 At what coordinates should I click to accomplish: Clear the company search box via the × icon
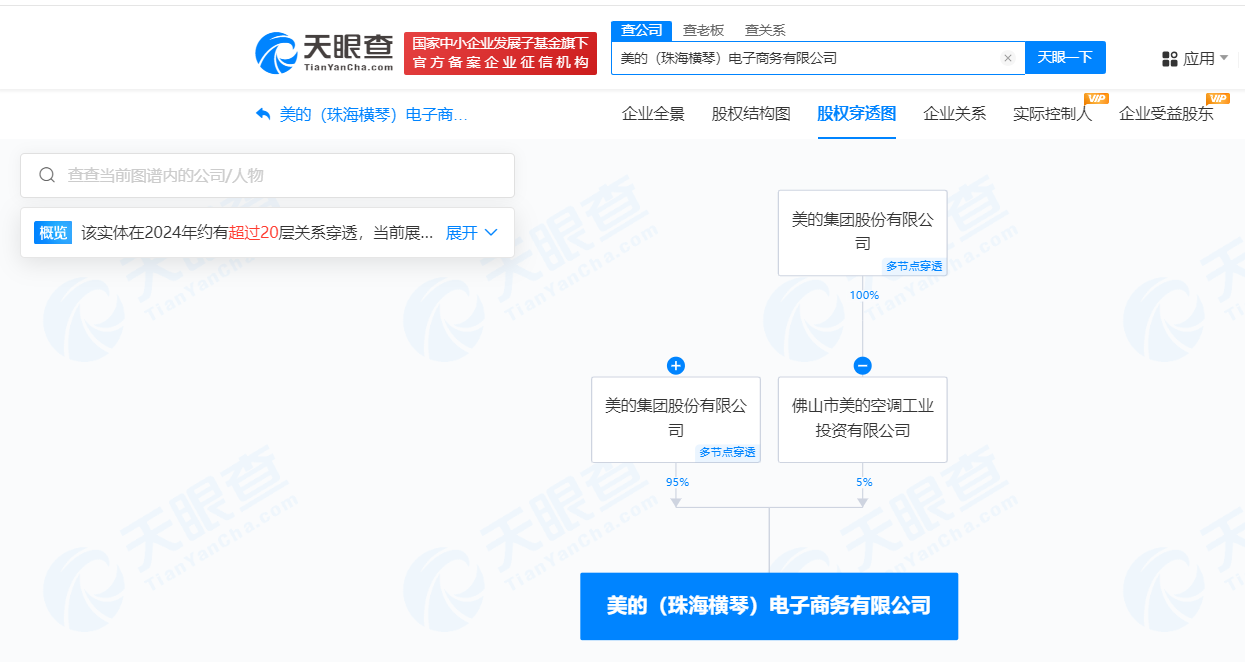click(1007, 58)
